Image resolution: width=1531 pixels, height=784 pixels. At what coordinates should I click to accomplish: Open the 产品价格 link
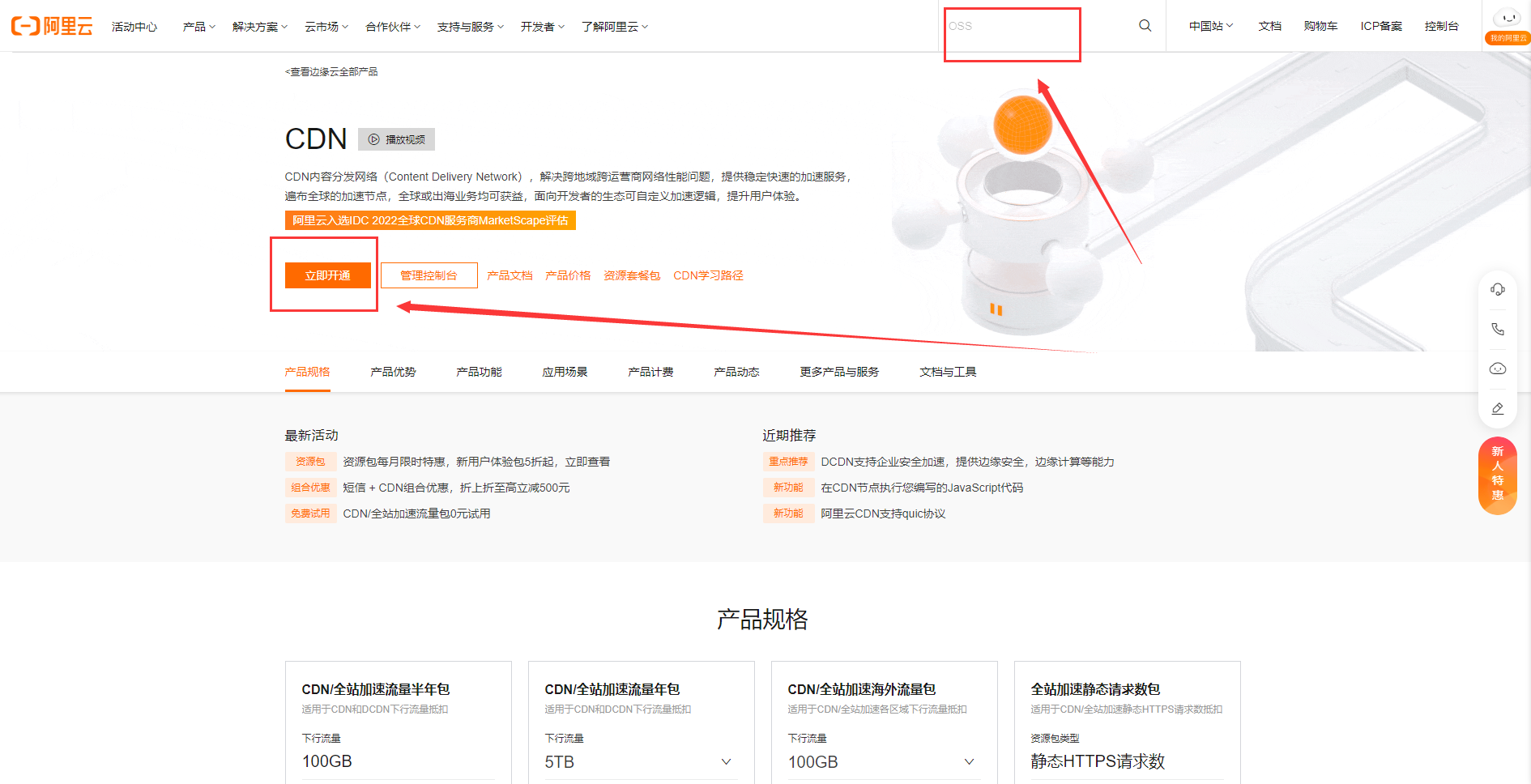568,275
